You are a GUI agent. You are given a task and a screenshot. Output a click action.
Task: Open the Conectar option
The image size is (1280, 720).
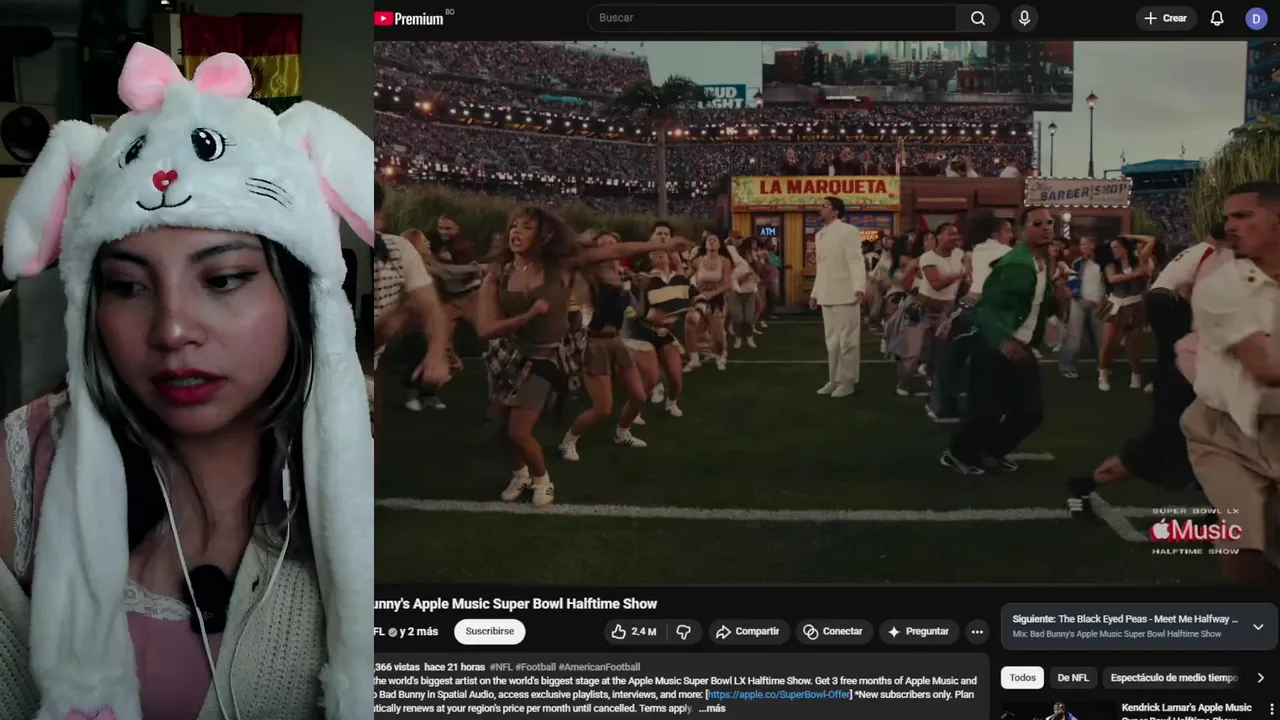(833, 631)
